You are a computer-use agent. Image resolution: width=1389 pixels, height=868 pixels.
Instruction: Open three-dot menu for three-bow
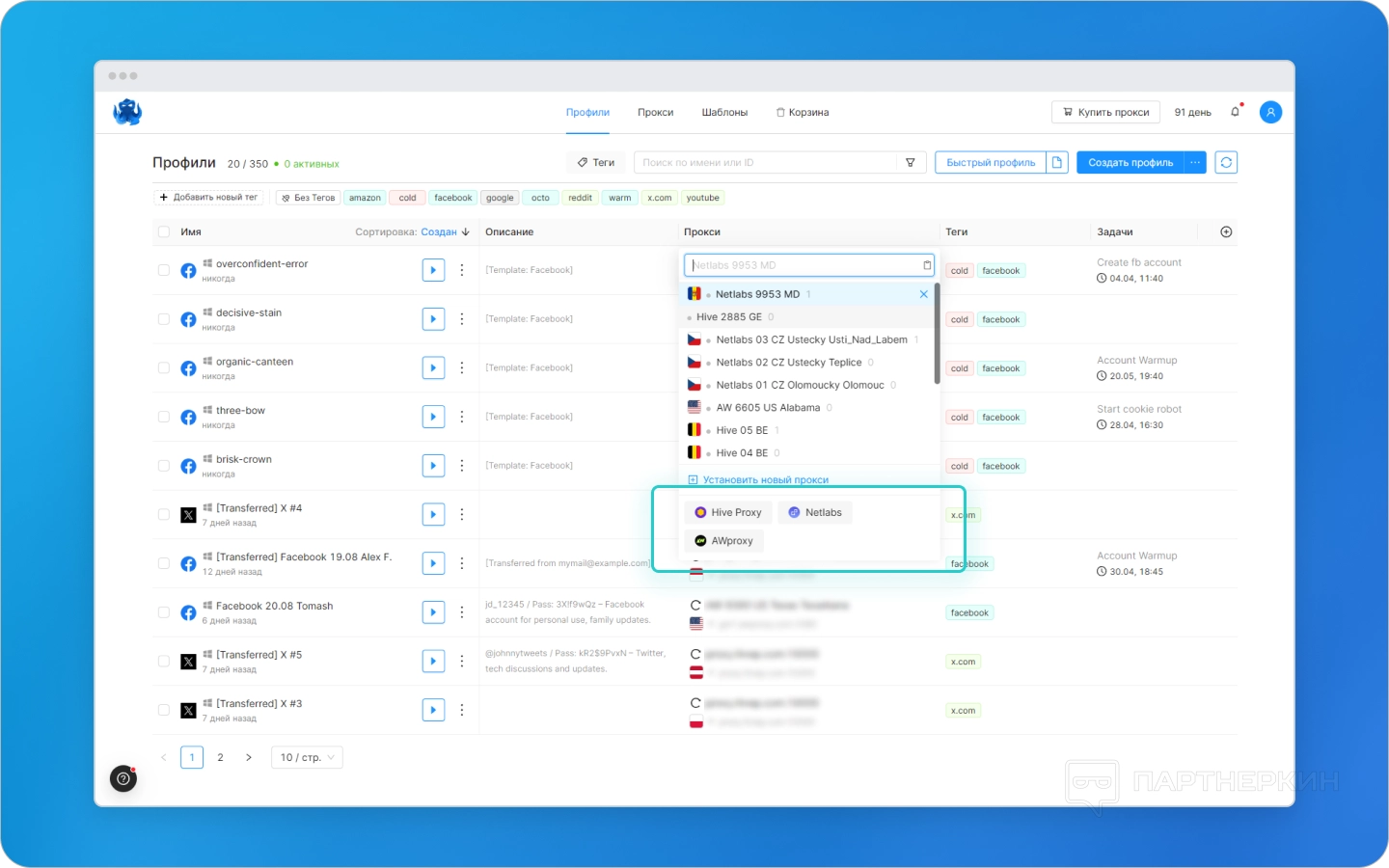pyautogui.click(x=462, y=417)
